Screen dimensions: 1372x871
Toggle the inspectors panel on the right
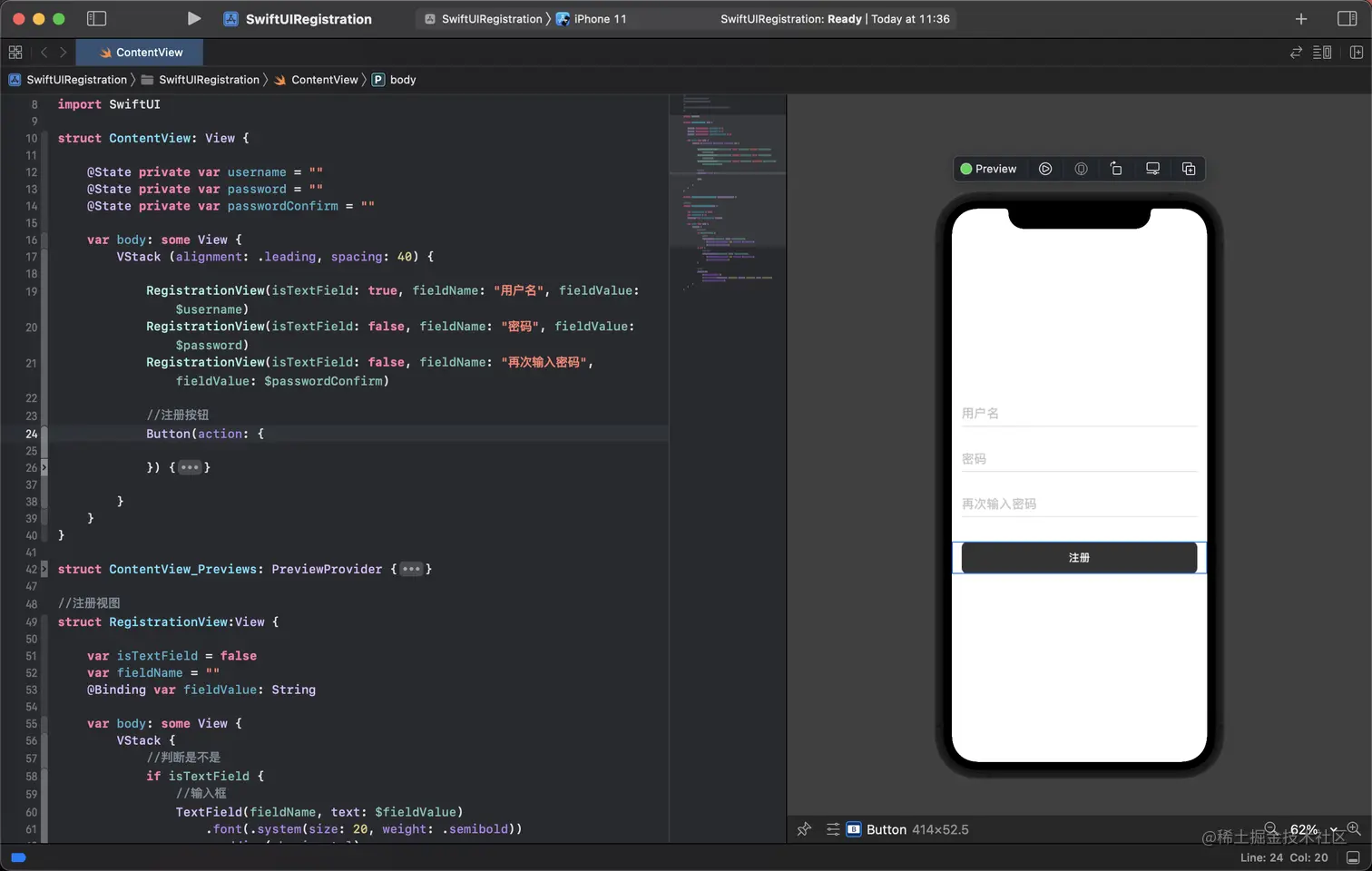tap(1347, 18)
